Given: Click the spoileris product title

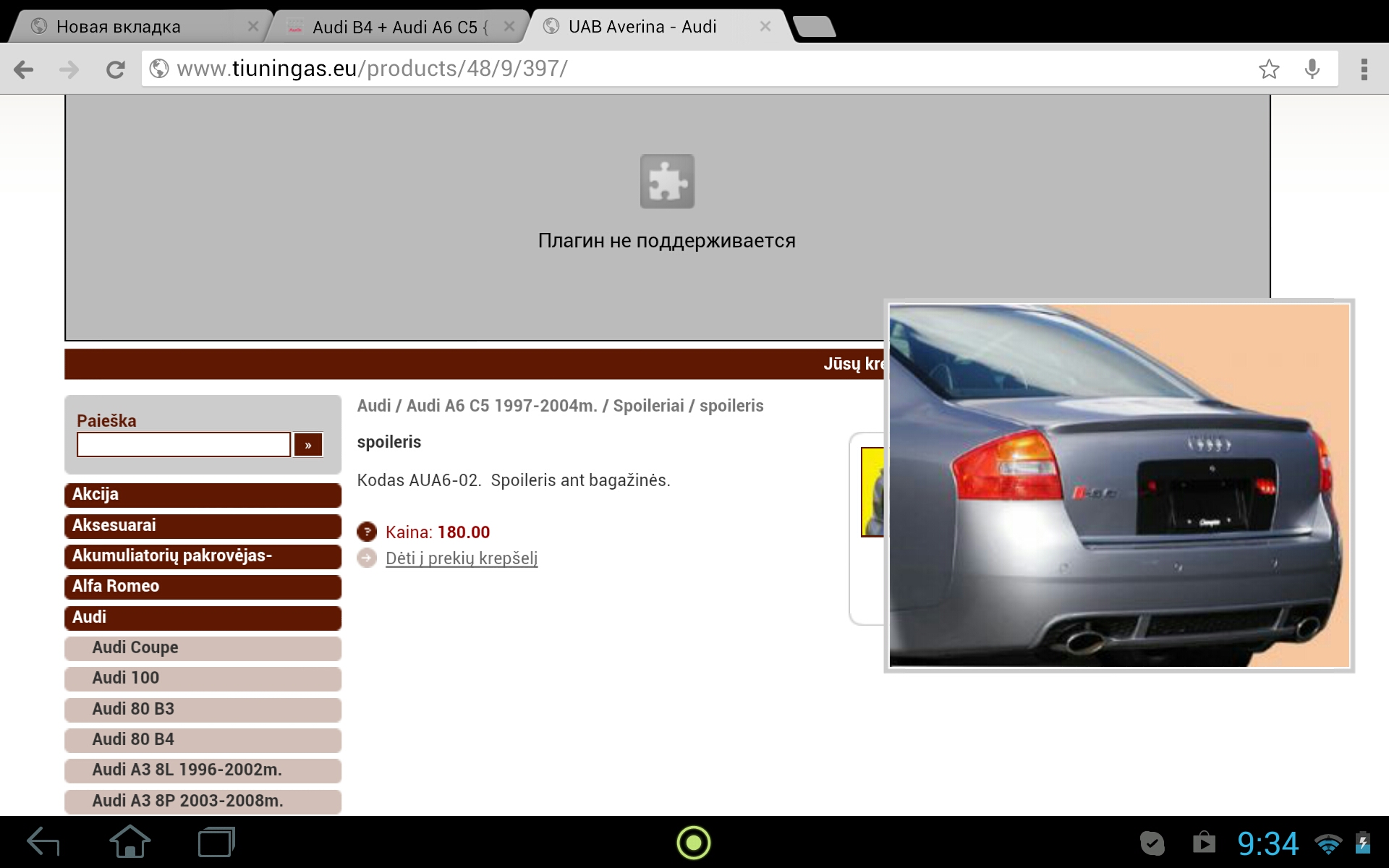Looking at the screenshot, I should 388,442.
